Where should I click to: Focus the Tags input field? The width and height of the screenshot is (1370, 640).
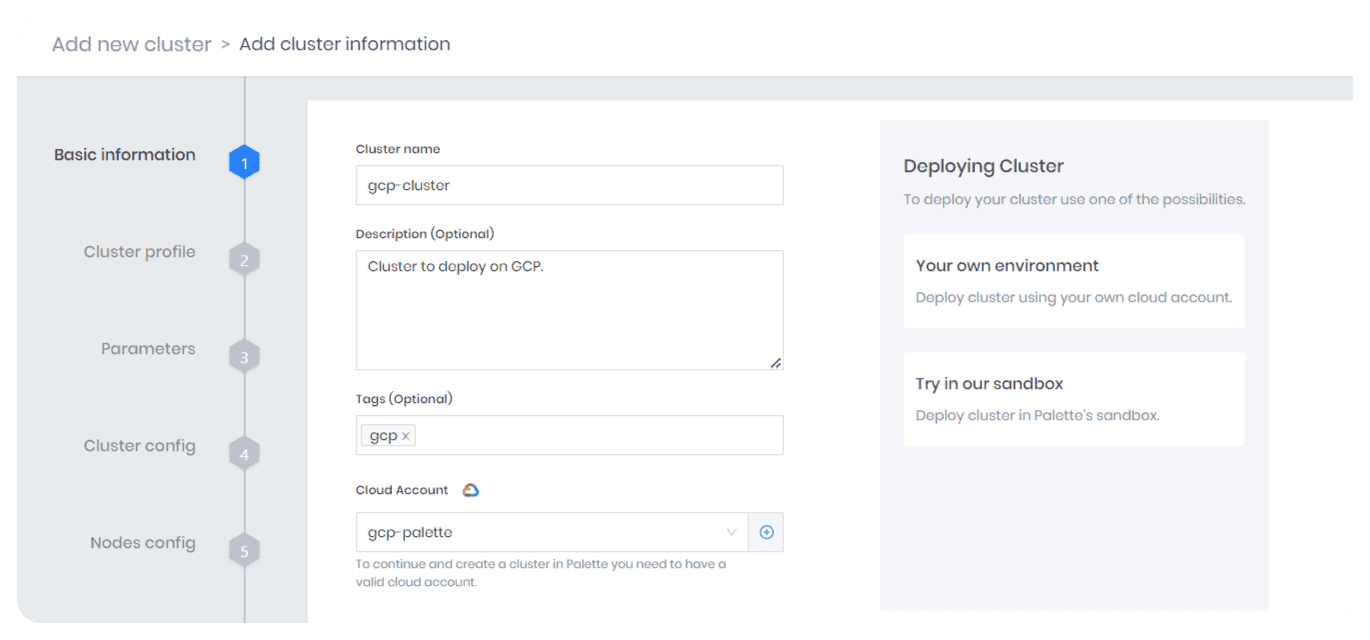coord(569,435)
